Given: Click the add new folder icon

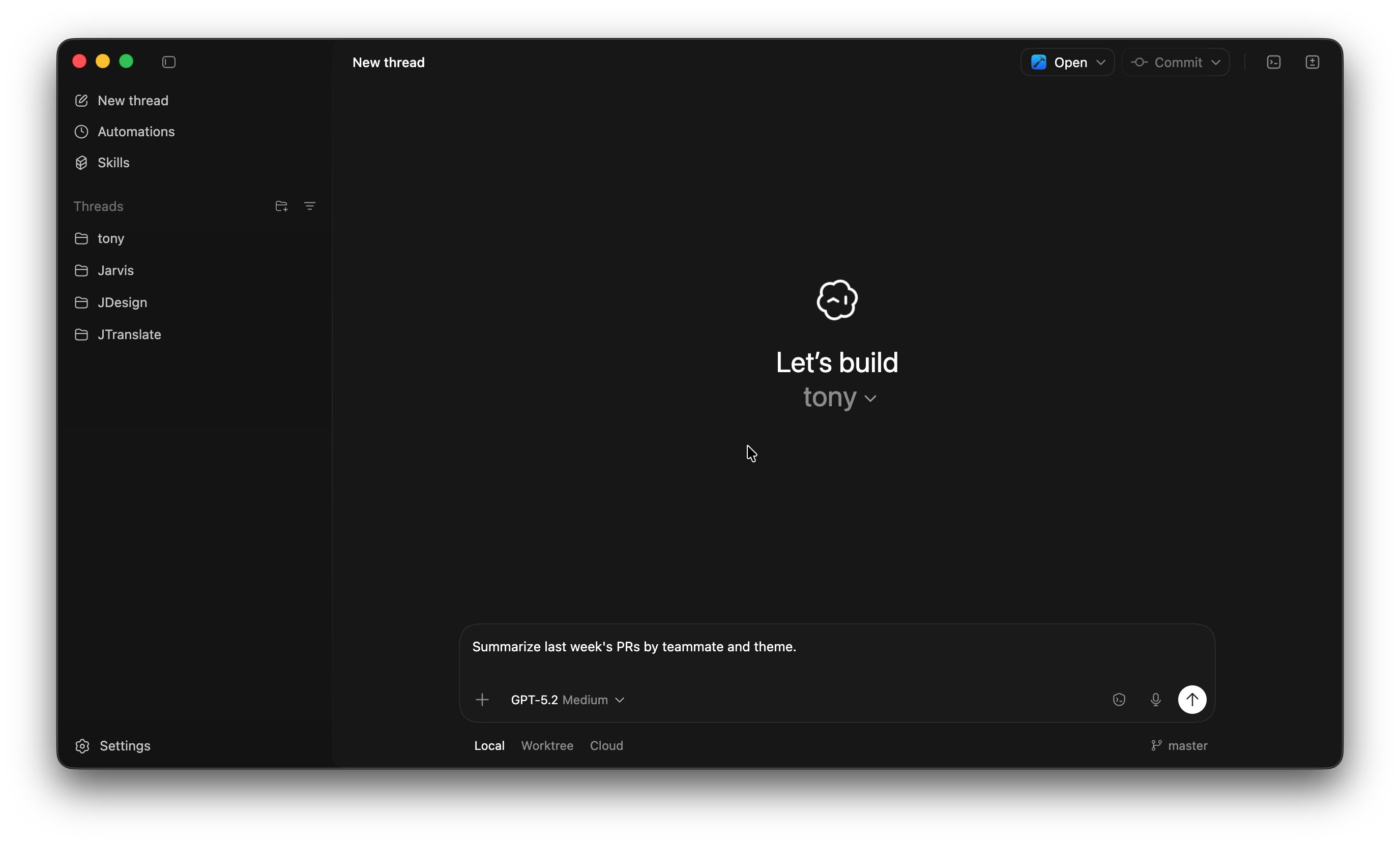Looking at the screenshot, I should (x=281, y=206).
